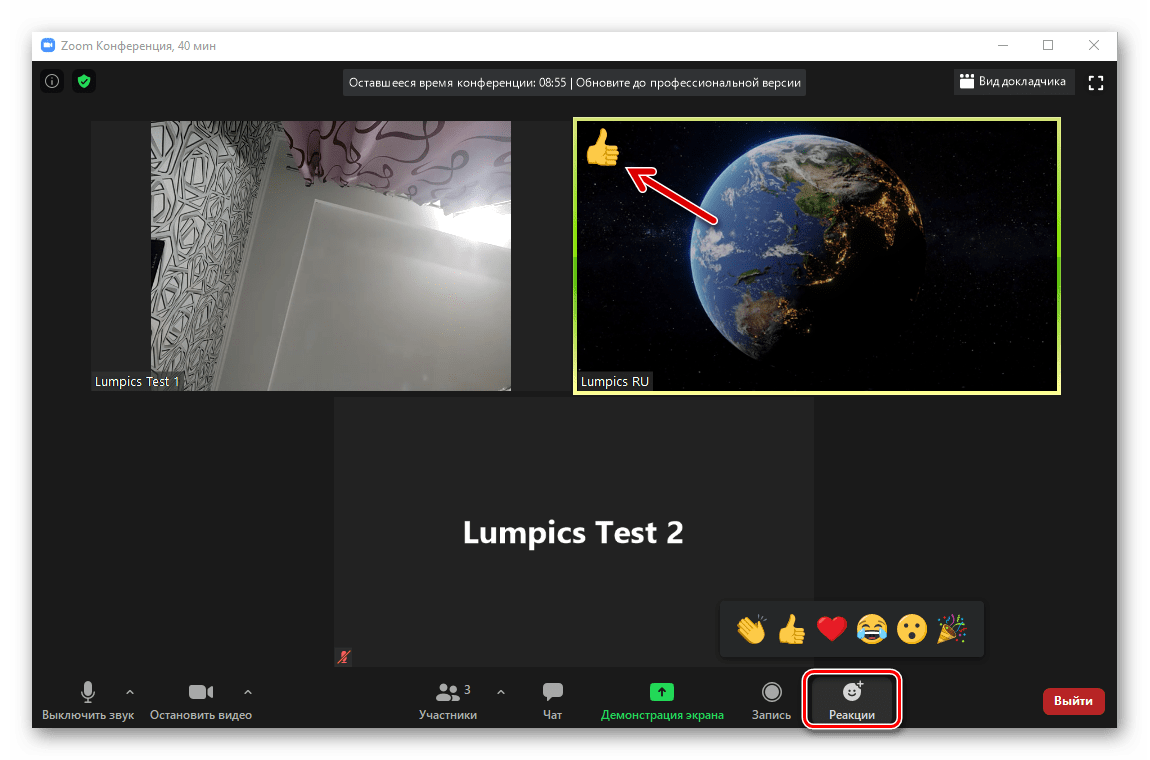
Task: Minimize the Zoom conference window
Action: click(1003, 45)
